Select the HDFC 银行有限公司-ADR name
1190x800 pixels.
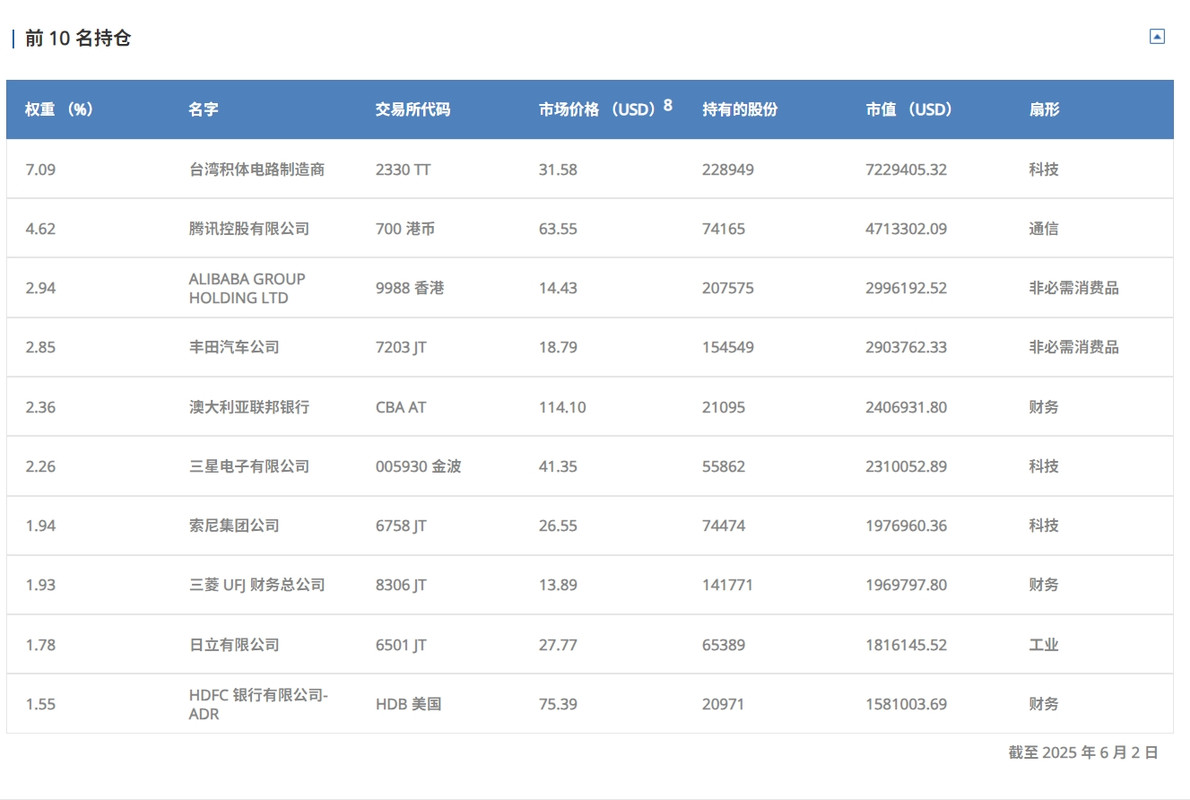(x=258, y=704)
